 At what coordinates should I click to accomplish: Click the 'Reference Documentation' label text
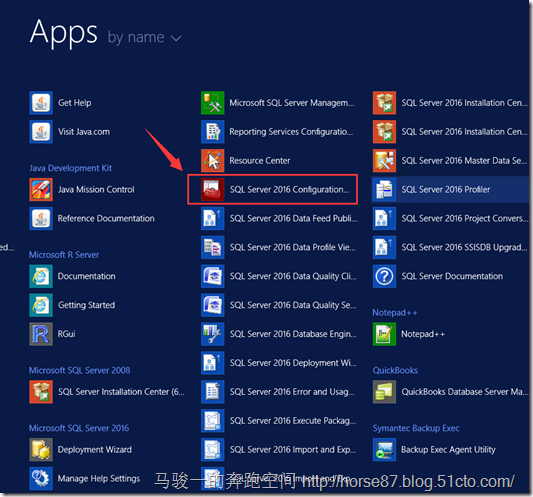point(106,218)
